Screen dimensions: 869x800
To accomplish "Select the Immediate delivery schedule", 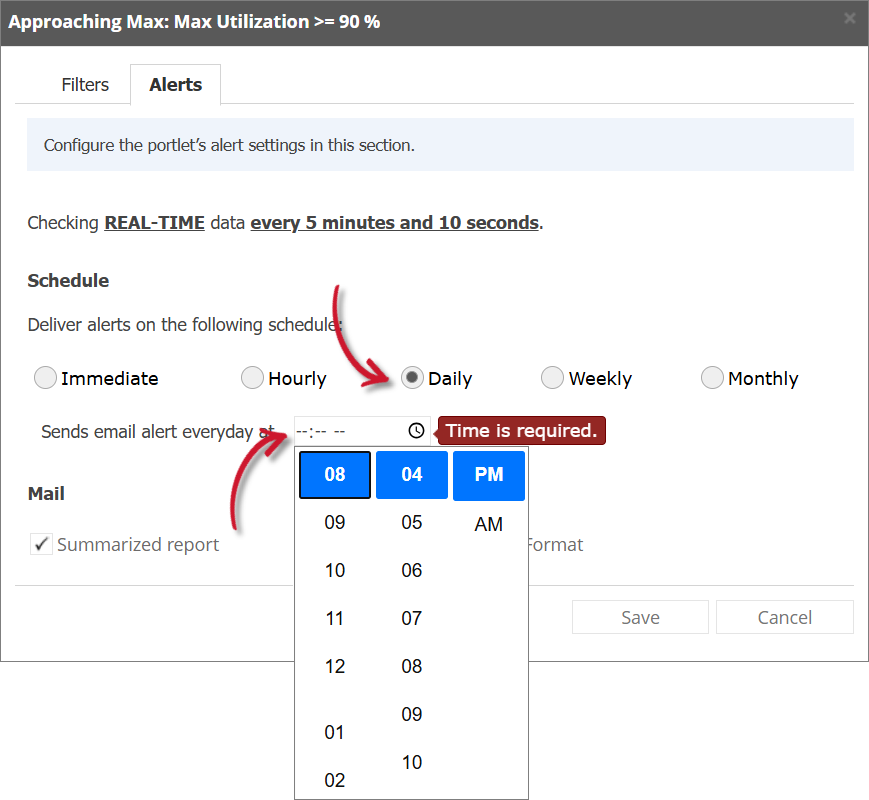I will pyautogui.click(x=45, y=378).
